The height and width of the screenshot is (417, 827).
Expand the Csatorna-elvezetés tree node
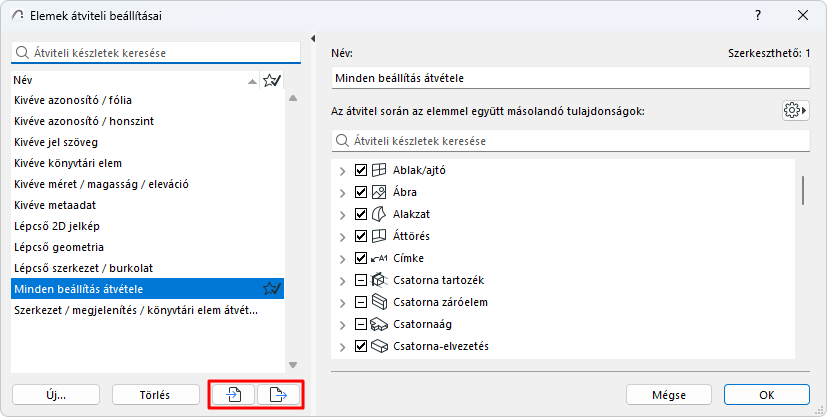tap(343, 346)
